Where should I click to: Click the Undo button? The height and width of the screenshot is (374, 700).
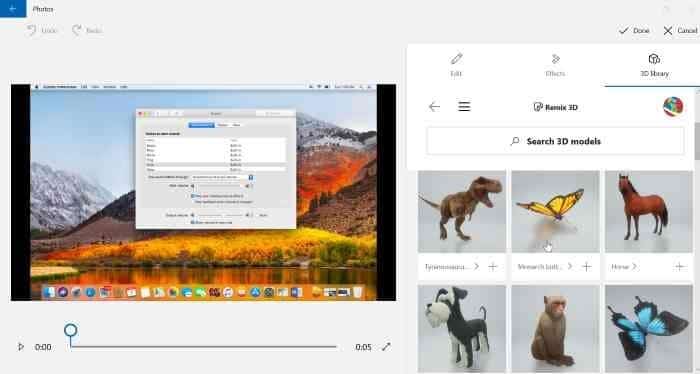pyautogui.click(x=42, y=30)
